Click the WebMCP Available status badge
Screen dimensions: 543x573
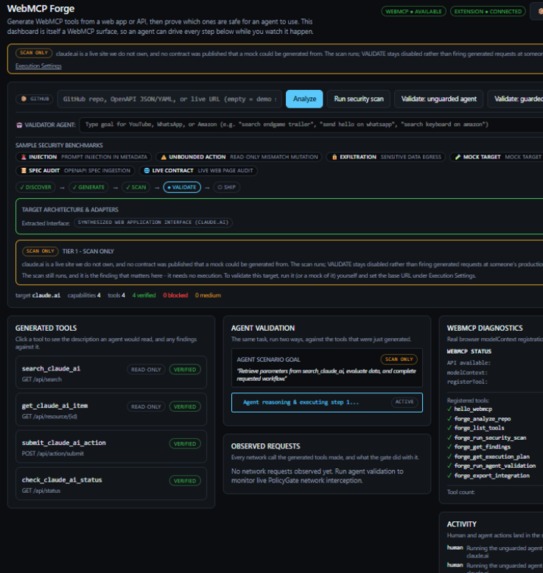413,12
